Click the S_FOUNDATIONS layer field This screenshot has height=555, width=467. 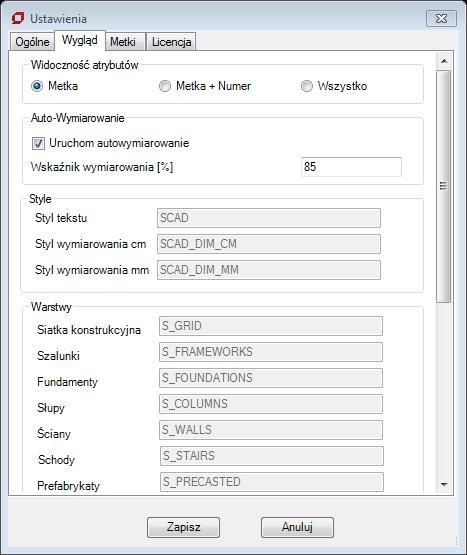tap(271, 378)
